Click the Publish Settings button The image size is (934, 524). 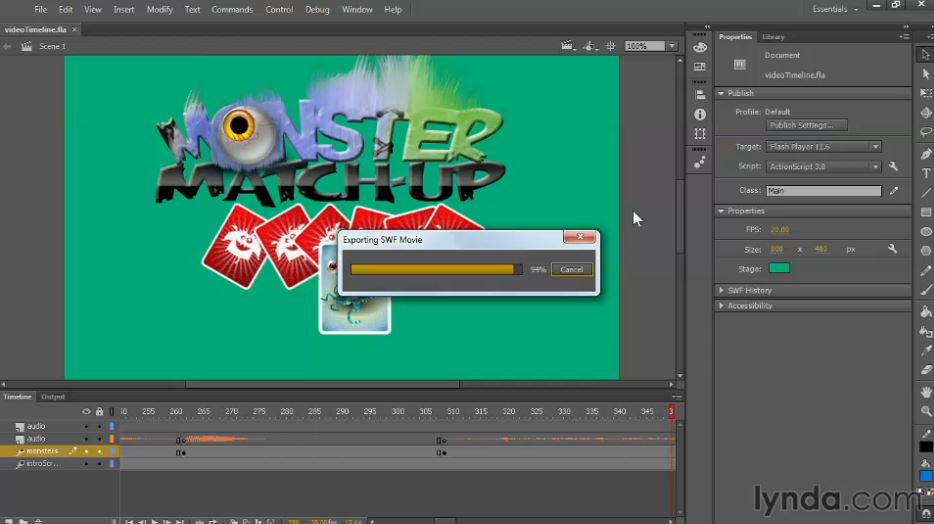tap(807, 125)
